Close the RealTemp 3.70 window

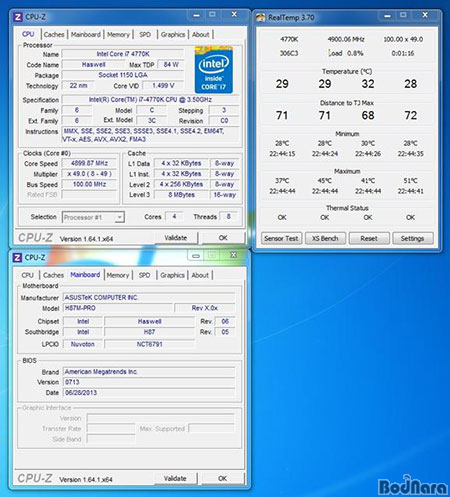click(425, 15)
